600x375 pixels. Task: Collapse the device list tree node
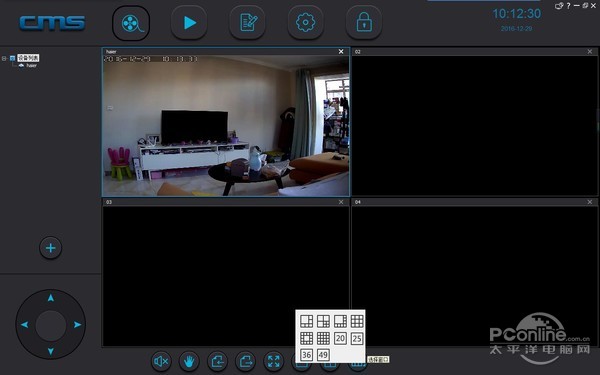click(x=4, y=58)
